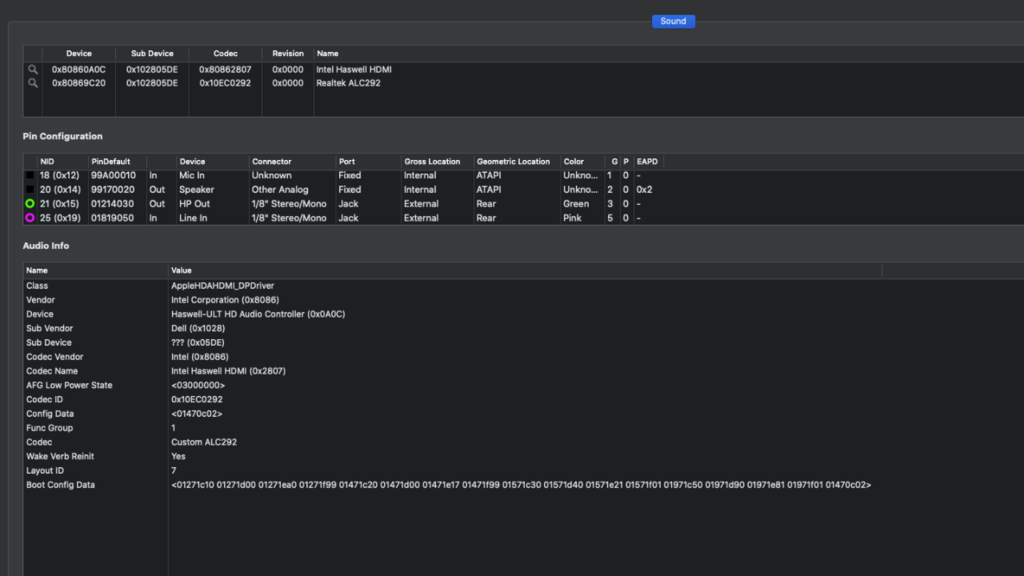This screenshot has width=1024, height=576.
Task: Click the Revision column header
Action: 288,54
